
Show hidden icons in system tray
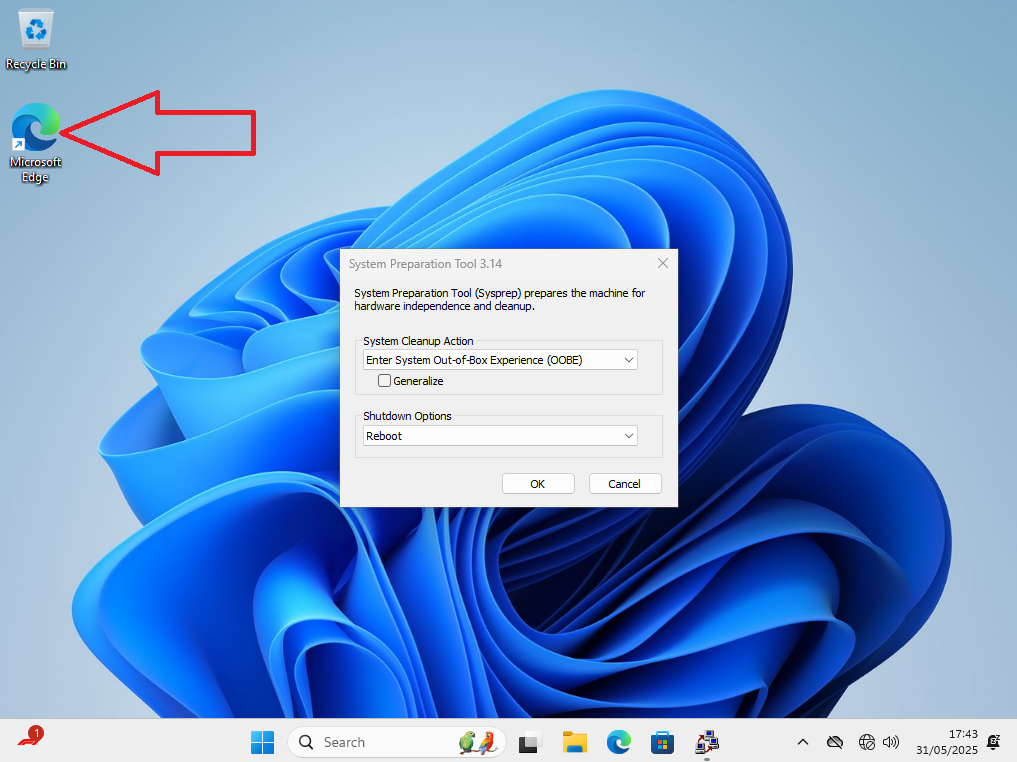[x=802, y=742]
